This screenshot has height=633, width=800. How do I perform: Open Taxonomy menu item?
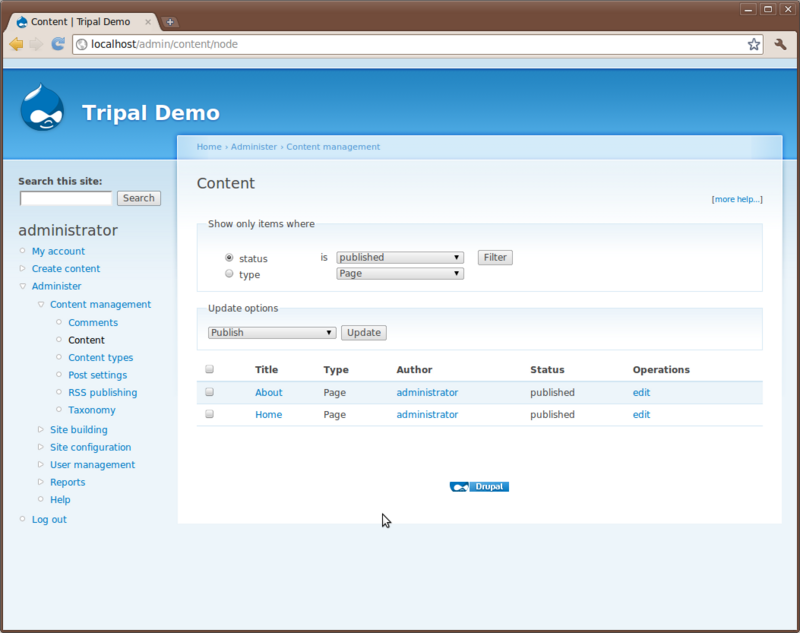point(92,410)
